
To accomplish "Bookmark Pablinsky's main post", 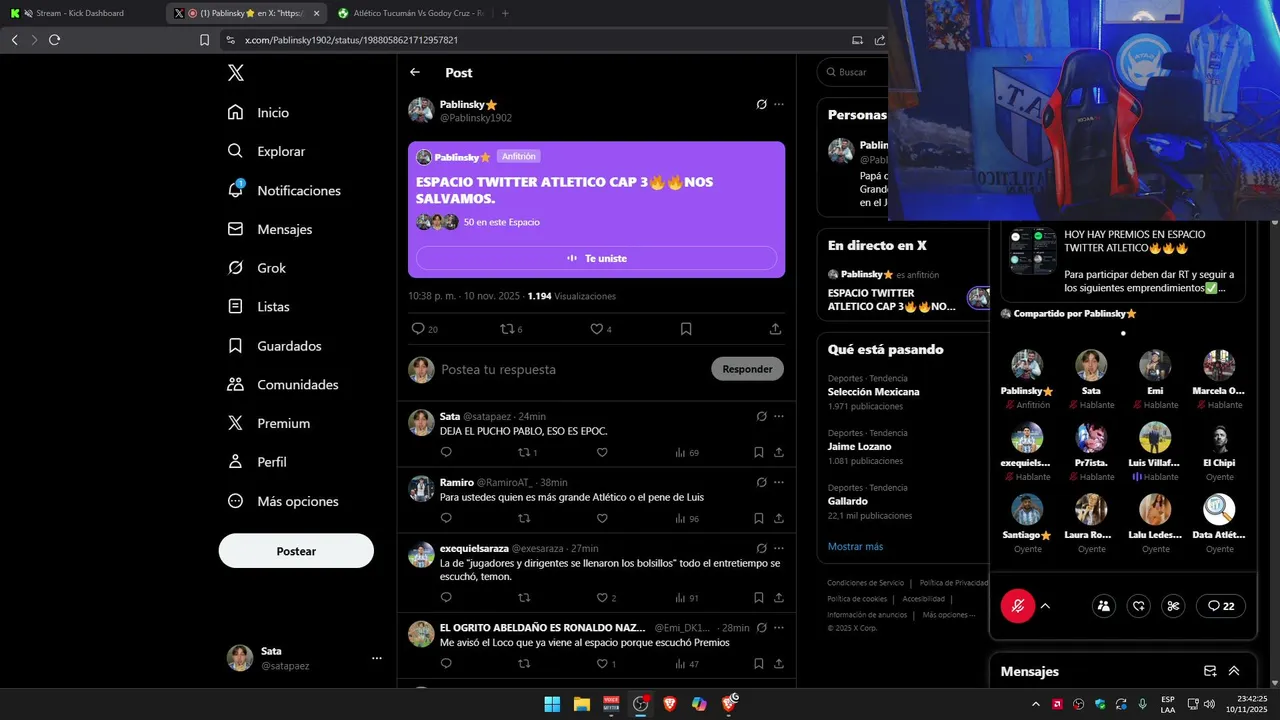I will (x=686, y=328).
